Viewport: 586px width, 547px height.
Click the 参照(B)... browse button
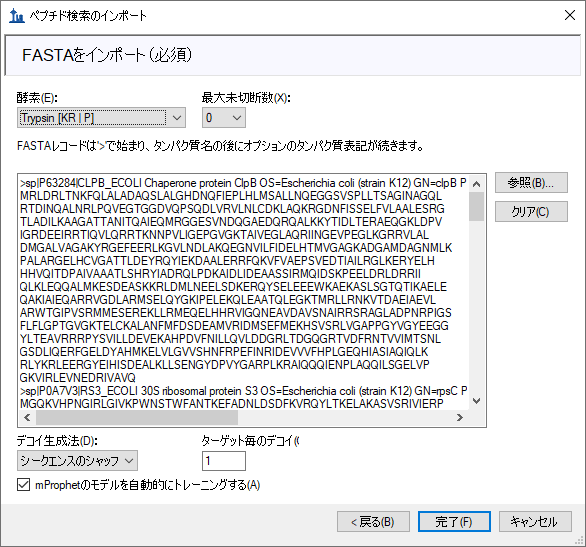(x=531, y=183)
